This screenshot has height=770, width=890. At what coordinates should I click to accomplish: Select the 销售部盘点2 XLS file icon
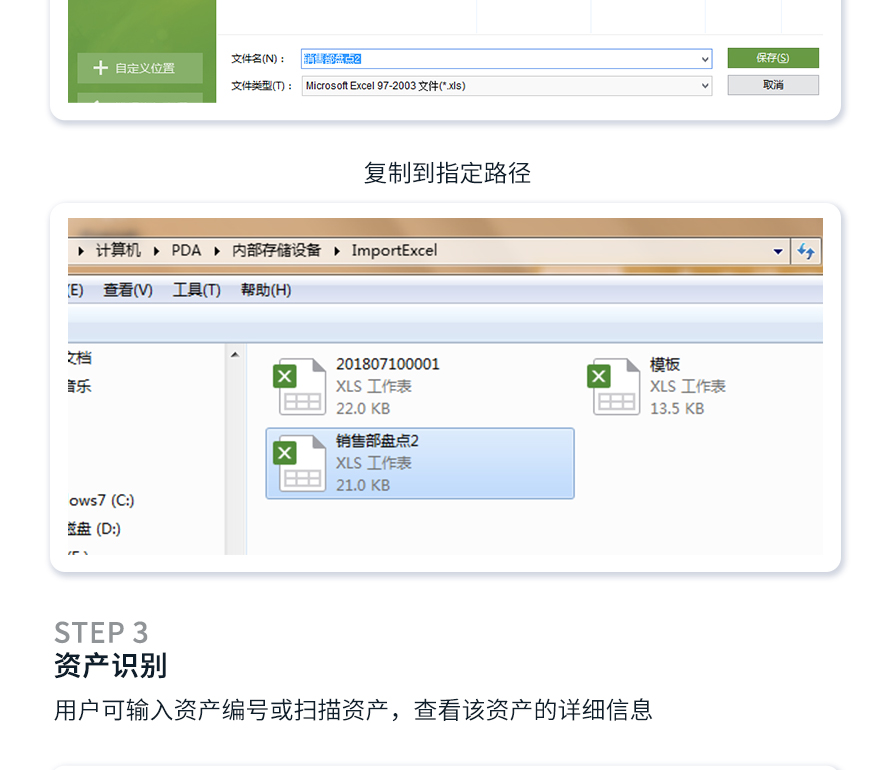pos(300,464)
